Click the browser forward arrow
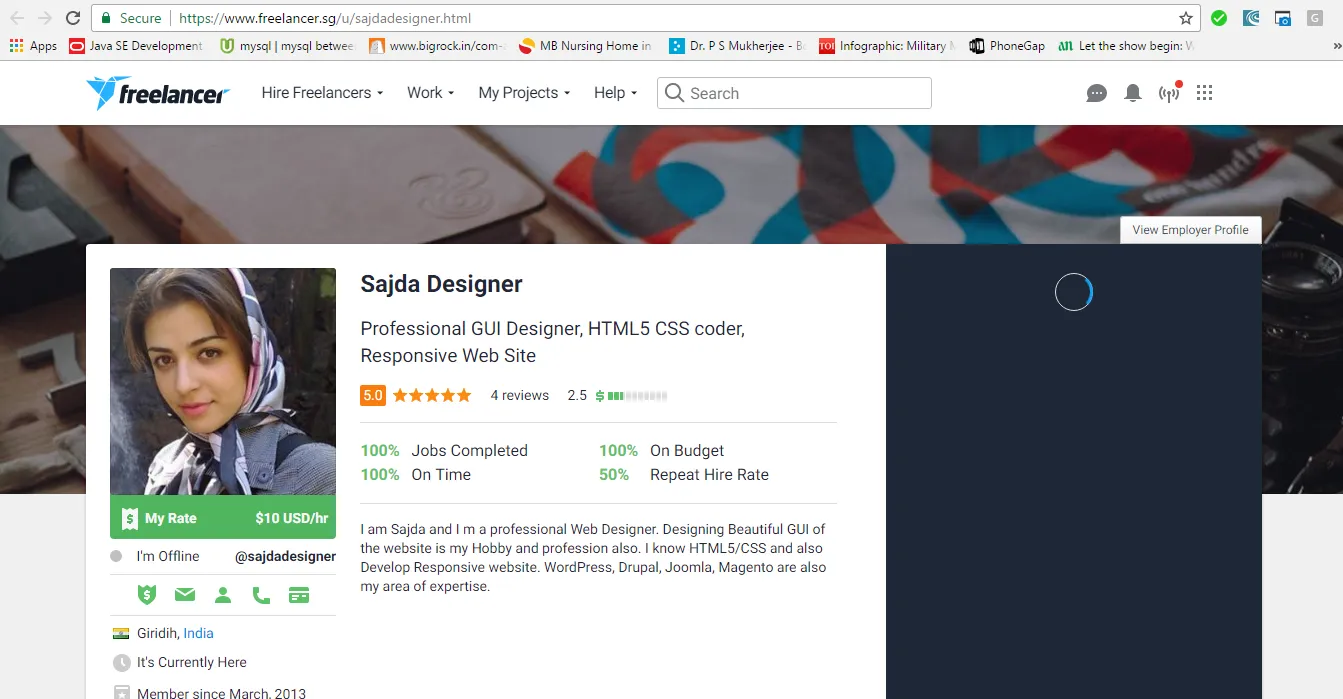Screen dimensions: 1343x699 tap(45, 18)
